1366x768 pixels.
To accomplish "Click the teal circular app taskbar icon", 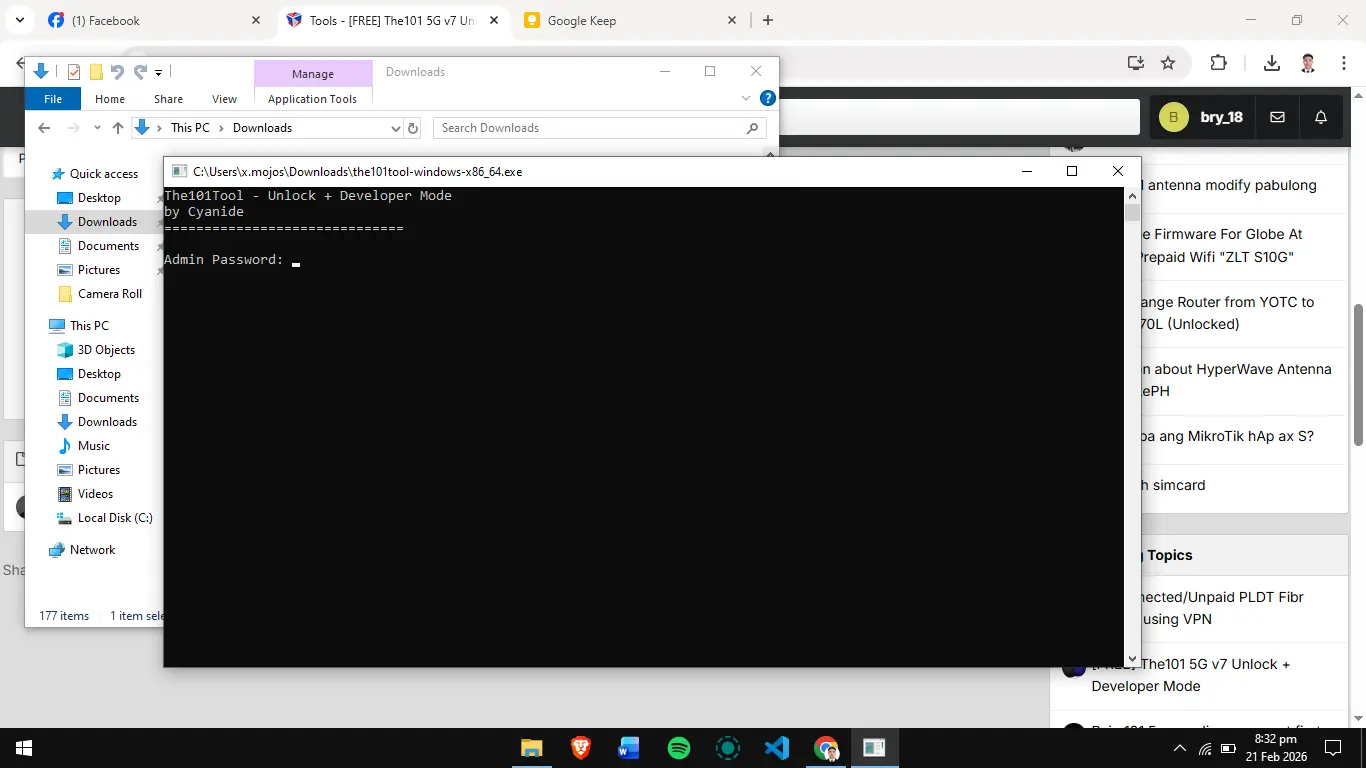I will coord(728,748).
